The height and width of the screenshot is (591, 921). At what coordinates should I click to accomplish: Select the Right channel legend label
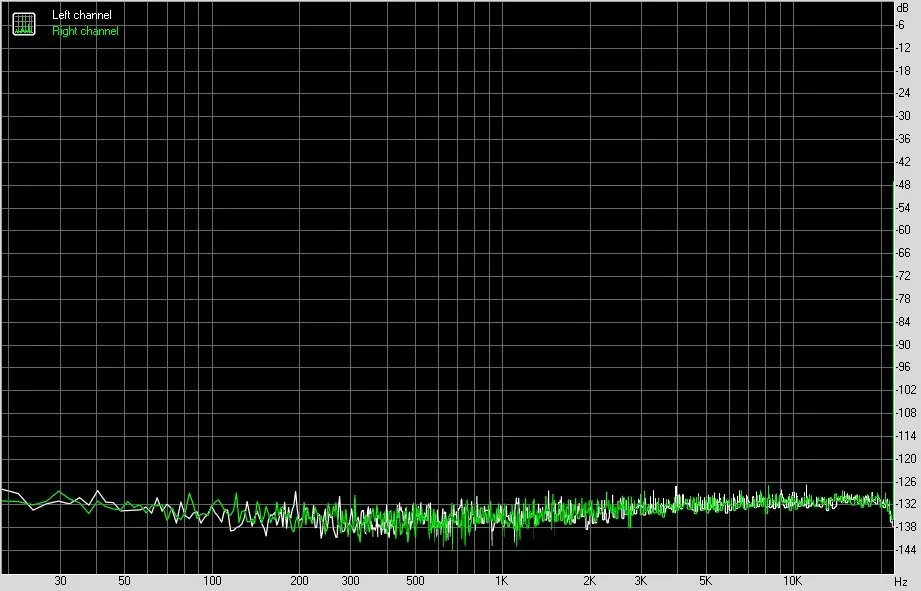pos(85,31)
